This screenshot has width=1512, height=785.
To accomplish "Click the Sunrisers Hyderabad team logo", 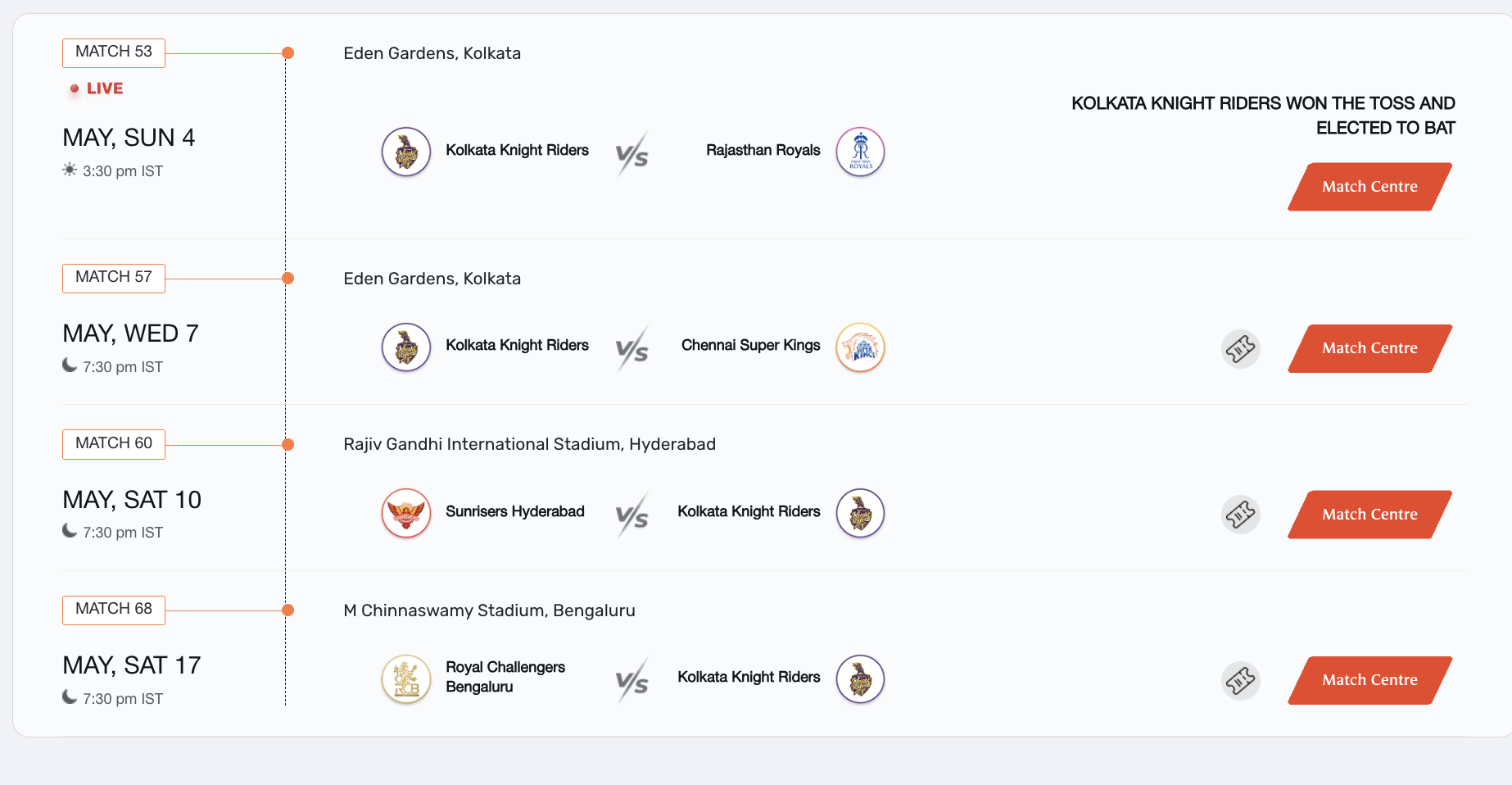I will tap(406, 513).
